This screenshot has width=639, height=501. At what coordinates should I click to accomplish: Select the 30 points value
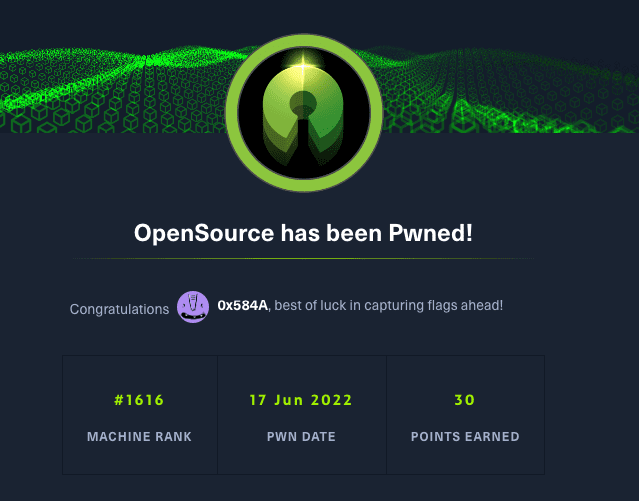pos(465,401)
